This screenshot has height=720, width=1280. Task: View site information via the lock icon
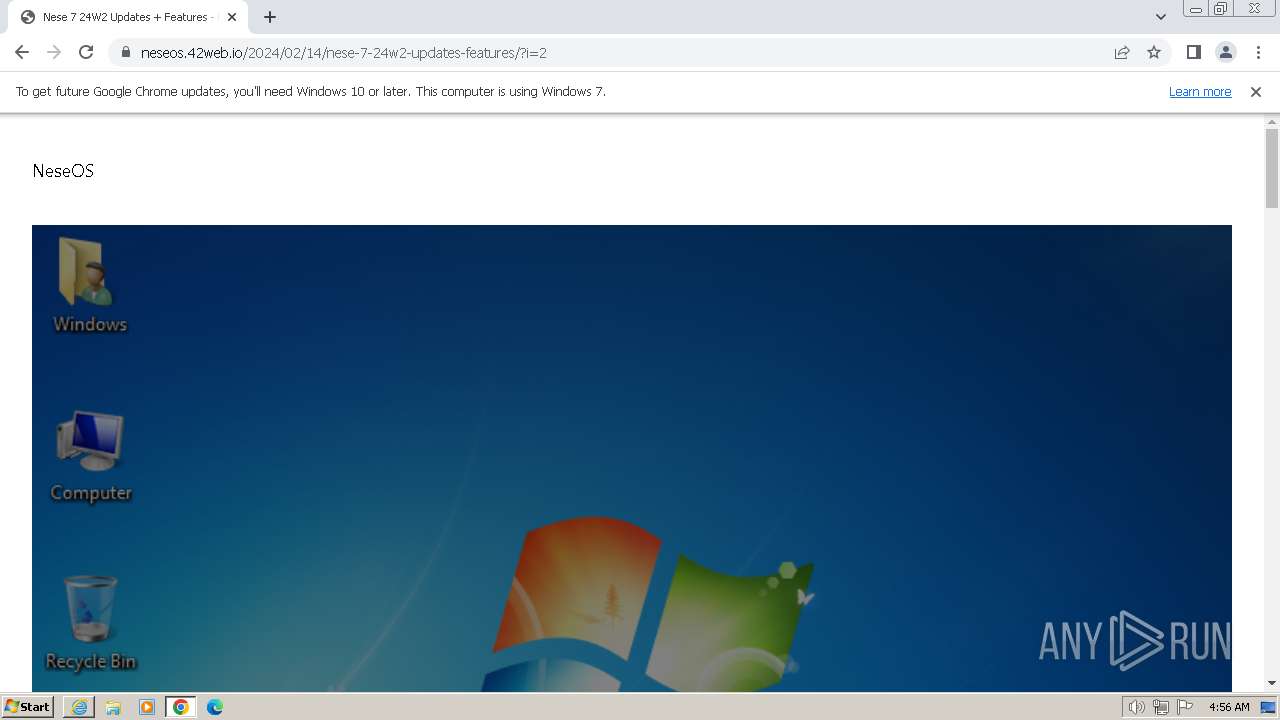click(126, 52)
